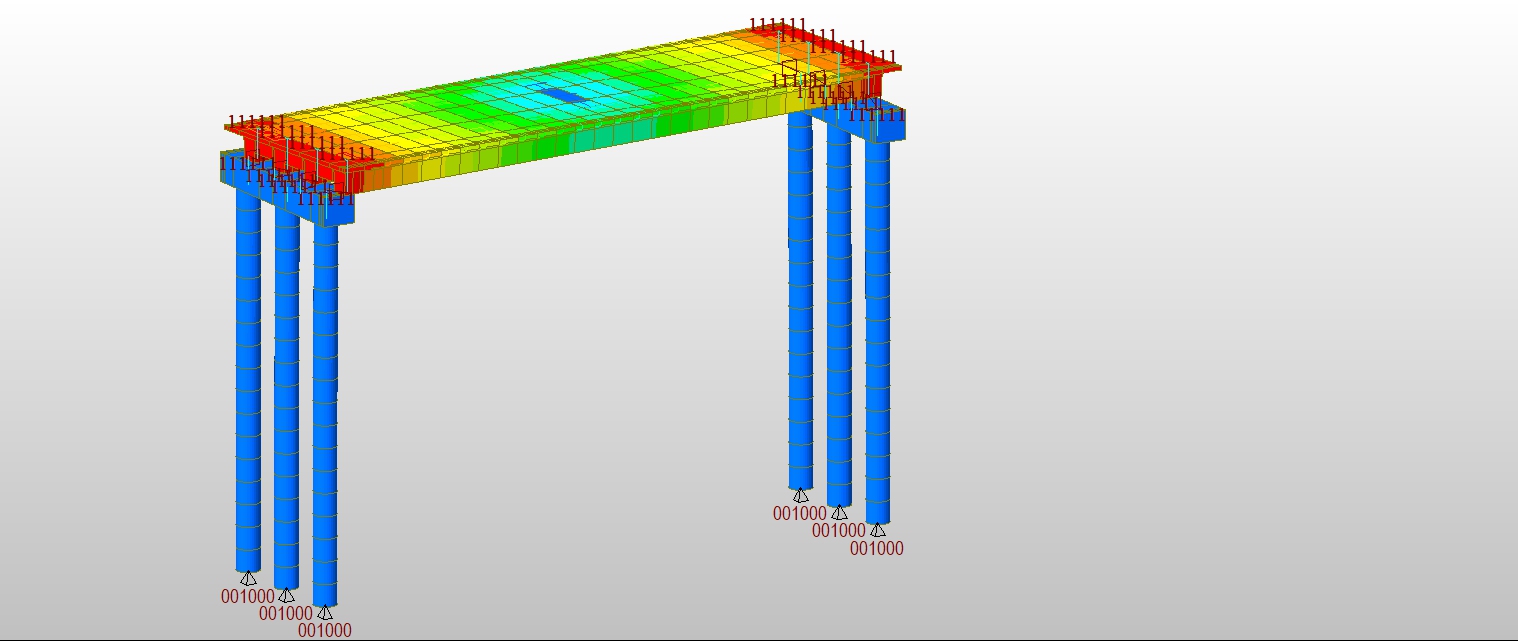Select the 001000 label at the far-right pile base
The height and width of the screenshot is (641, 1518).
876,548
